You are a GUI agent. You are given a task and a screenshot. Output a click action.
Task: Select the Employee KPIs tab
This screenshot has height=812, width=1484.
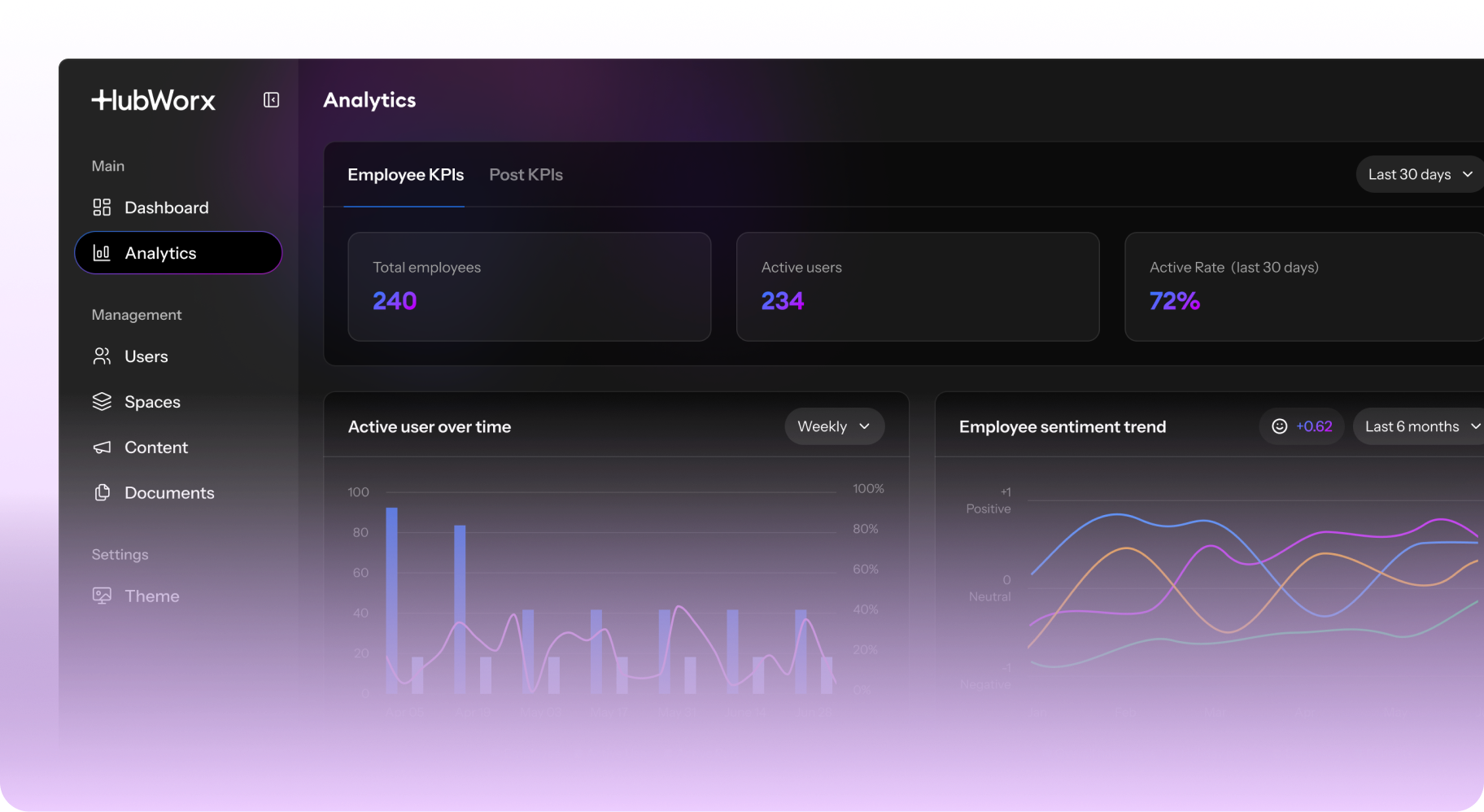405,175
